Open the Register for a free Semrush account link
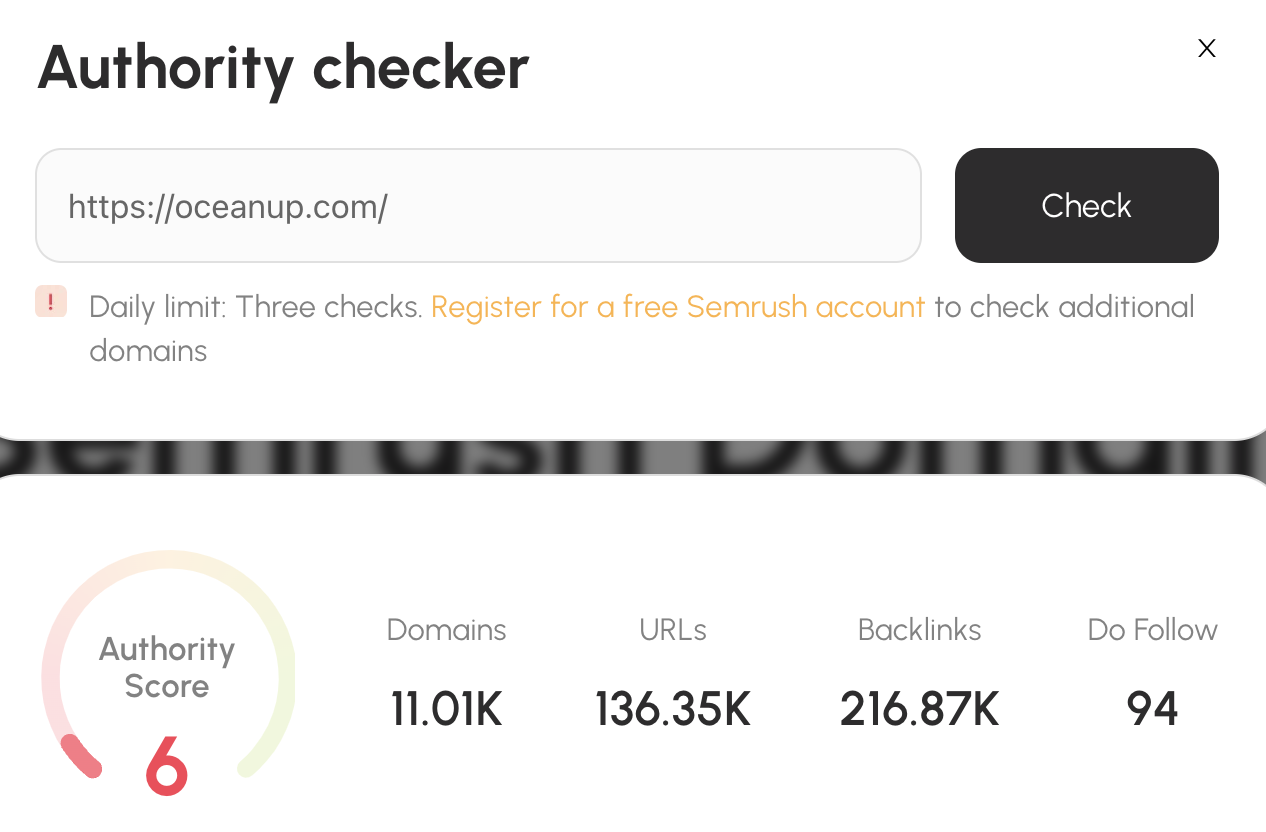 click(x=677, y=307)
